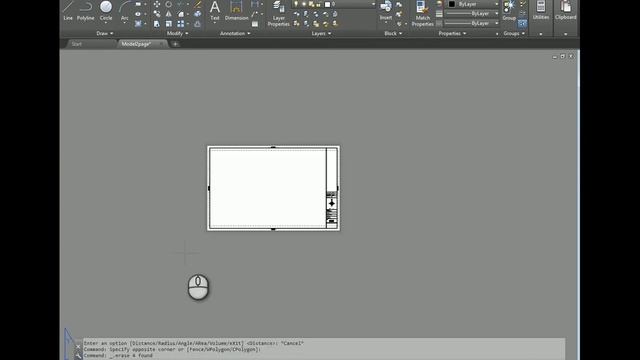
Task: Click the Leader annotation icon
Action: [255, 14]
